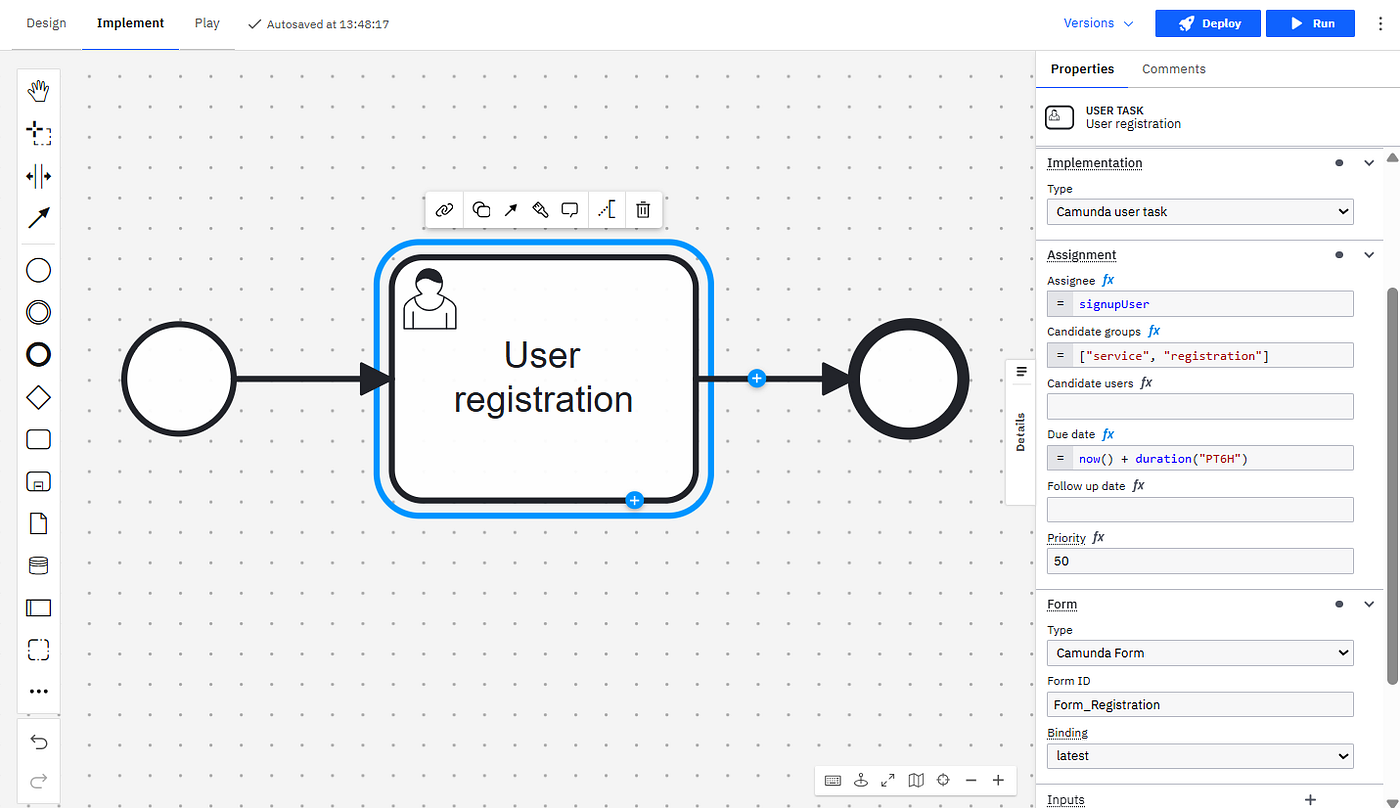Screen dimensions: 1400x808
Task: Click plus marker at bottom of User registration task
Action: 634,500
